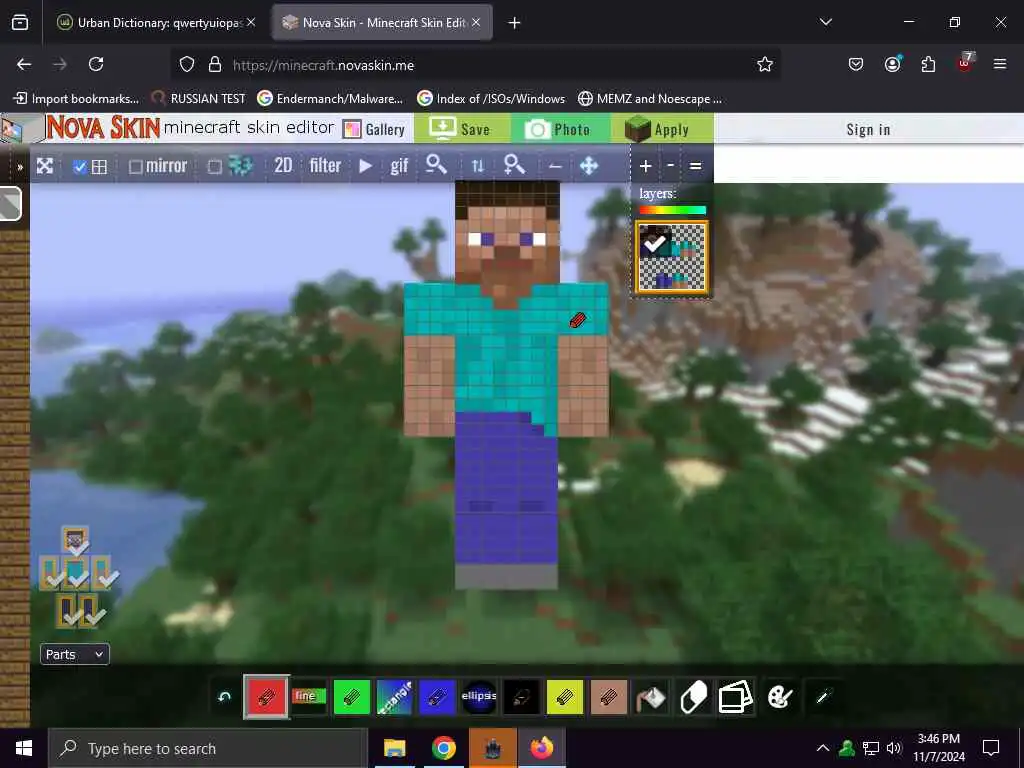The image size is (1024, 768).
Task: Open Chrome from the taskbar
Action: tap(443, 748)
